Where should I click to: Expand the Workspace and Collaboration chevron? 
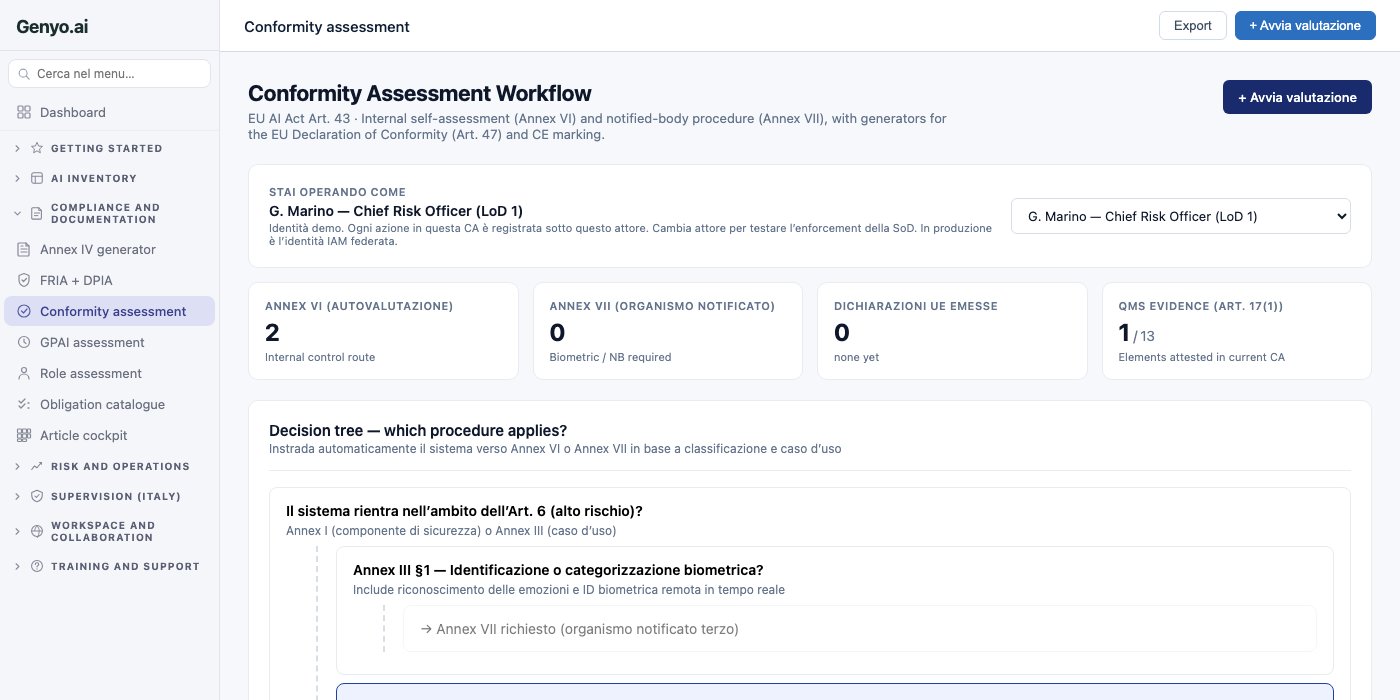pyautogui.click(x=17, y=531)
